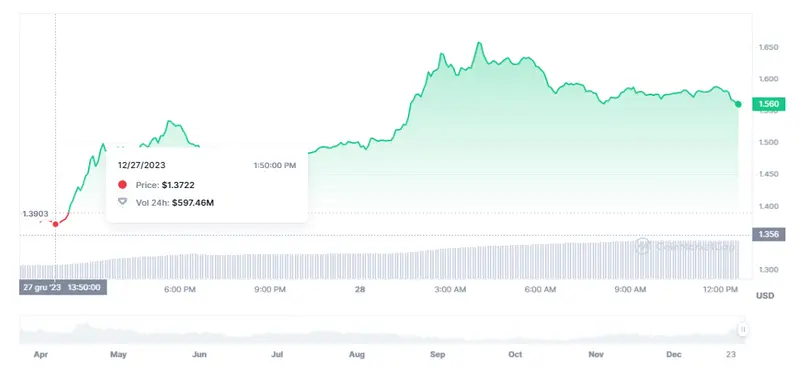Click the 12/27/2023 date in tooltip
Image resolution: width=800 pixels, height=380 pixels.
coord(141,165)
